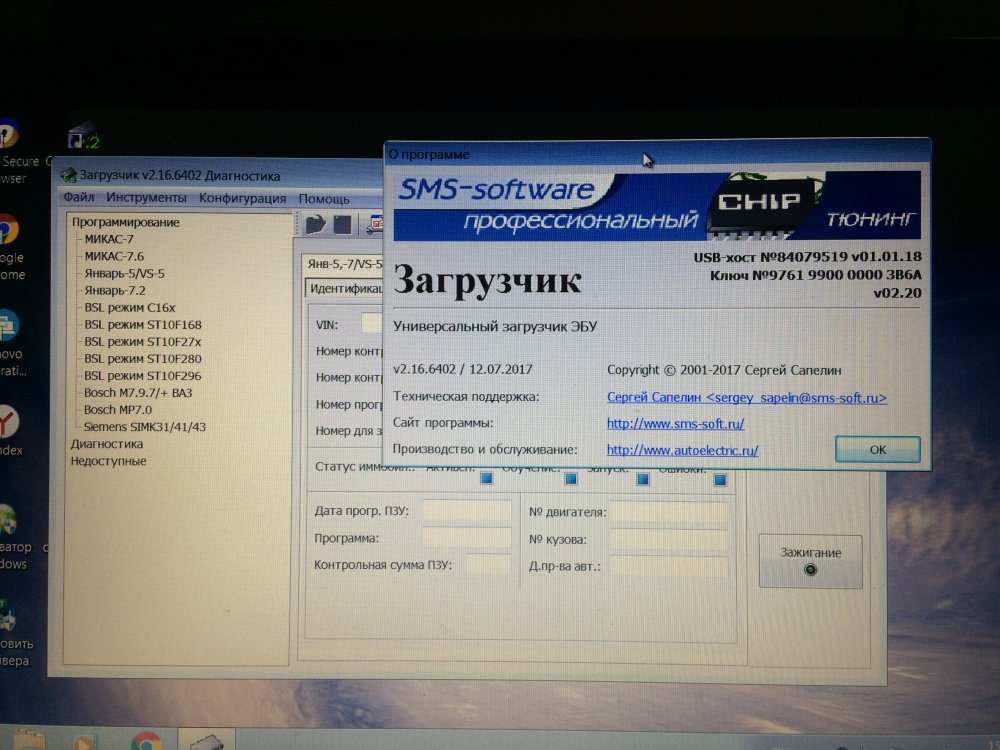This screenshot has width=1000, height=750.
Task: Click the open folder toolbar icon
Action: pos(316,224)
